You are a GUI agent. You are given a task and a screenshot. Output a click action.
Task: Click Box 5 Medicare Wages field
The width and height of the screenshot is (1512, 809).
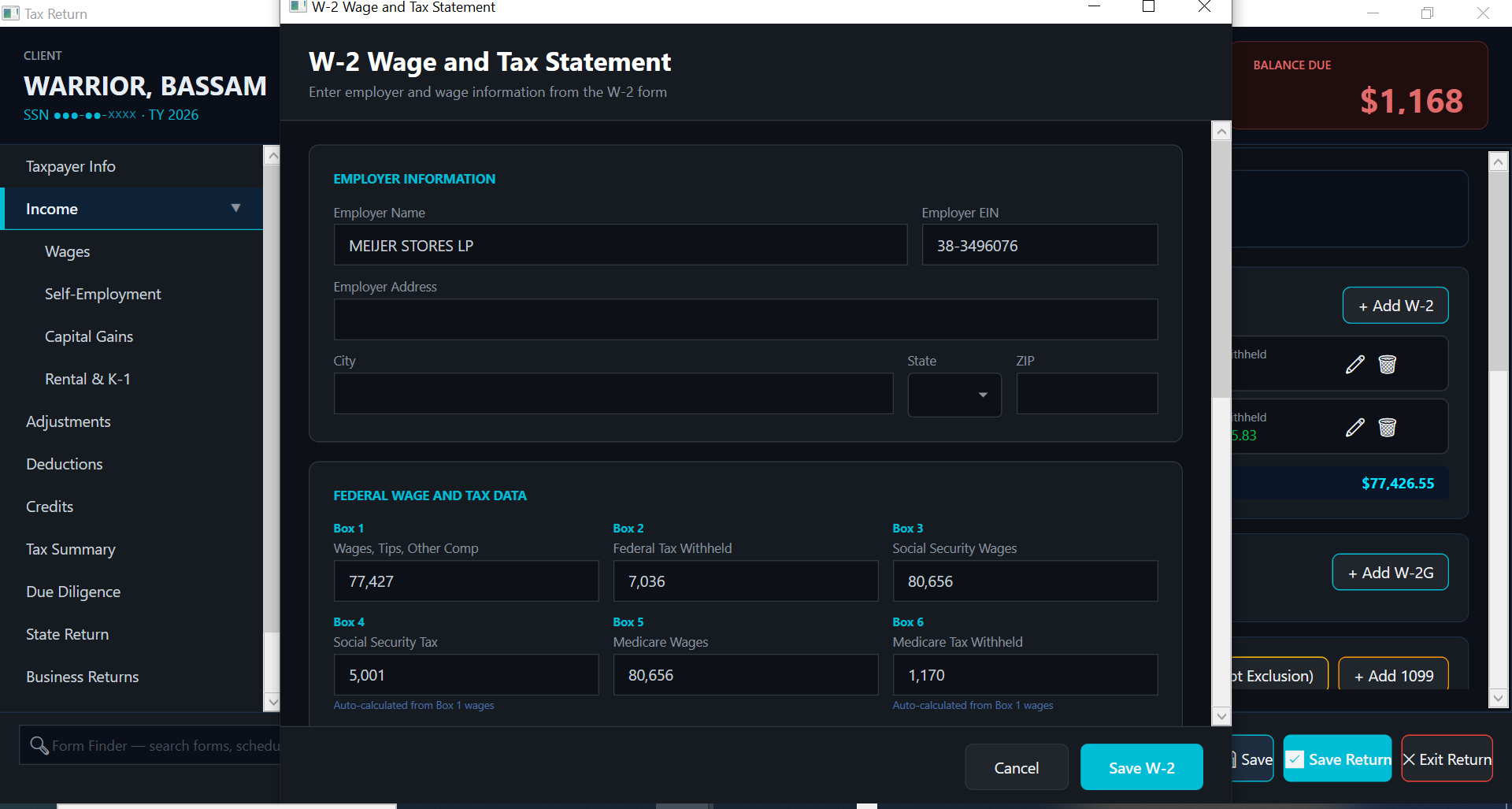746,675
